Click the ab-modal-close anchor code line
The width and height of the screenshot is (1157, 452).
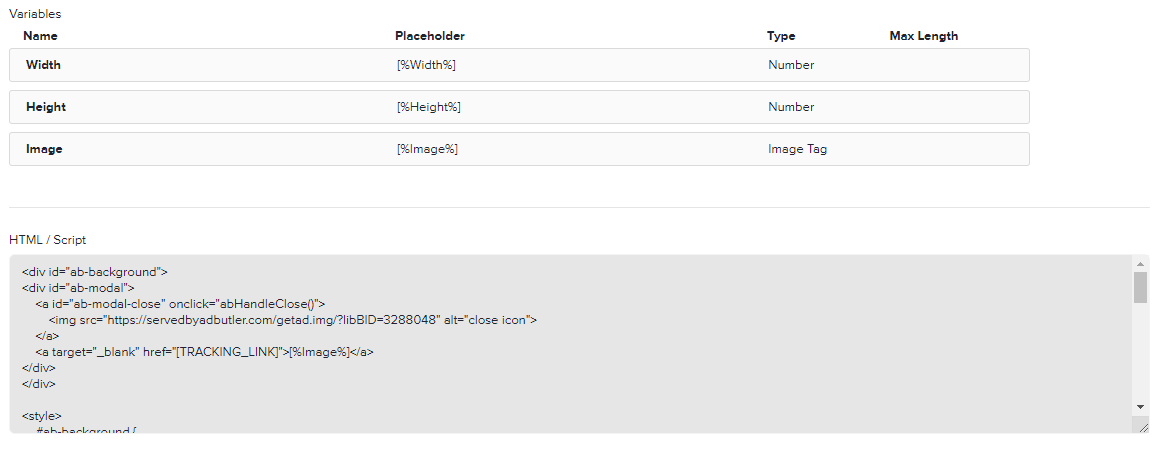[x=180, y=304]
